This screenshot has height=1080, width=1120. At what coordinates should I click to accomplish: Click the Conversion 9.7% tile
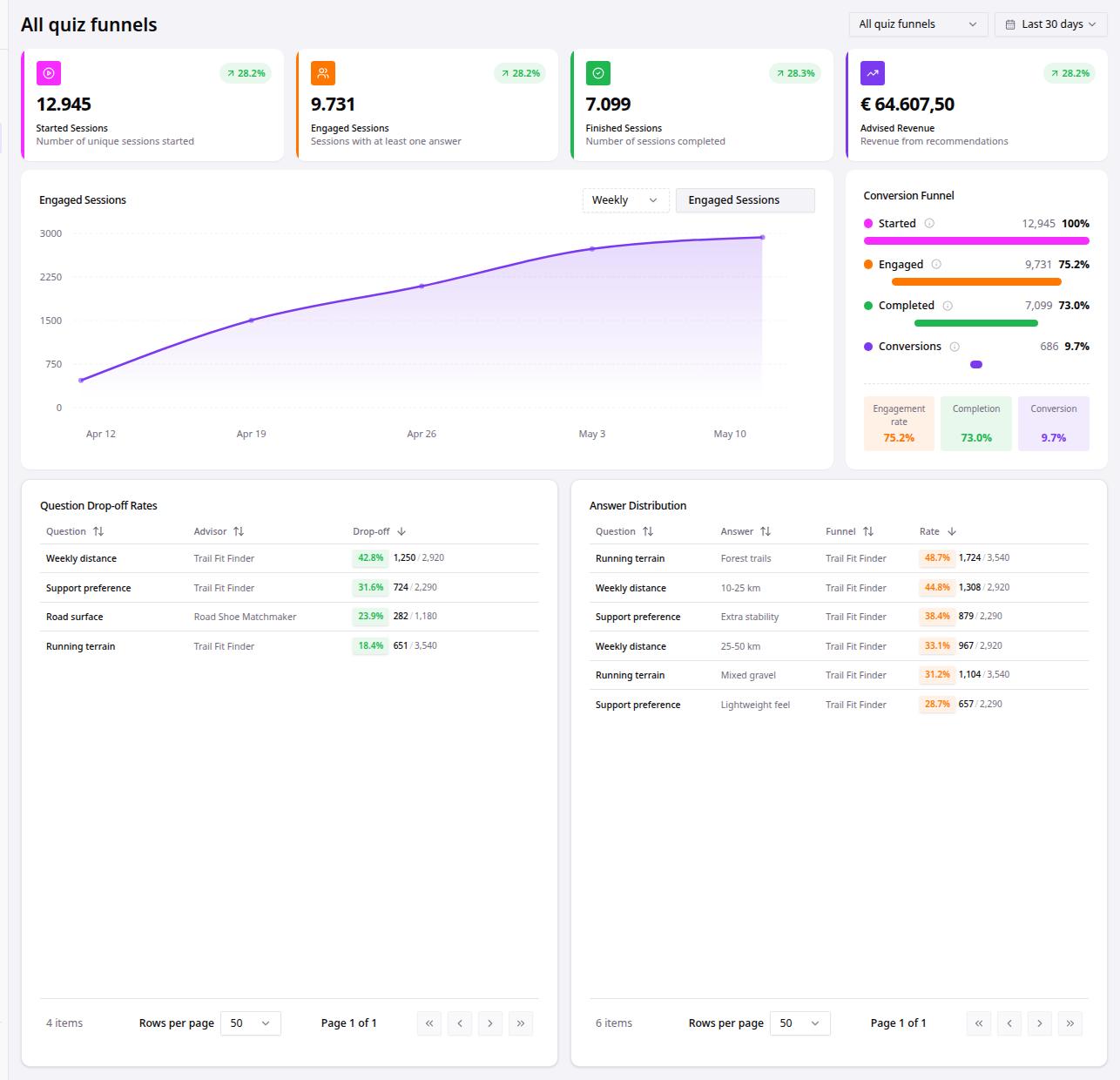(x=1054, y=423)
